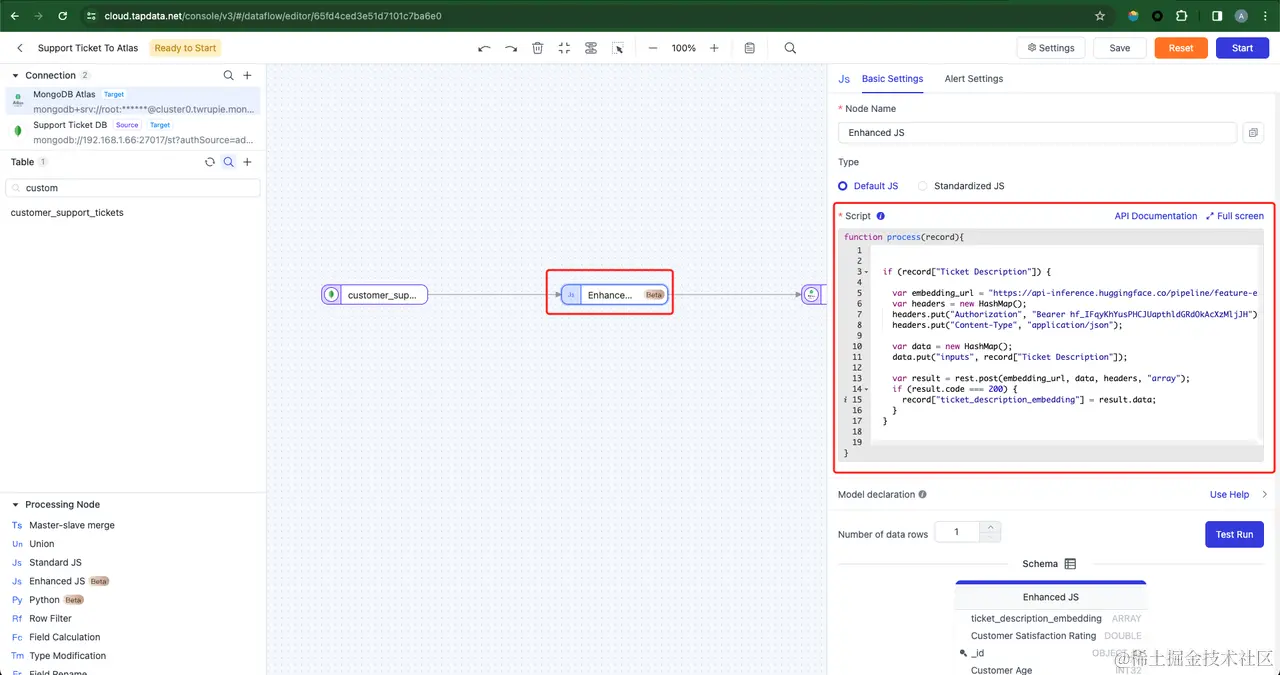Viewport: 1280px width, 675px height.
Task: Click the Schema table view icon
Action: click(1070, 564)
